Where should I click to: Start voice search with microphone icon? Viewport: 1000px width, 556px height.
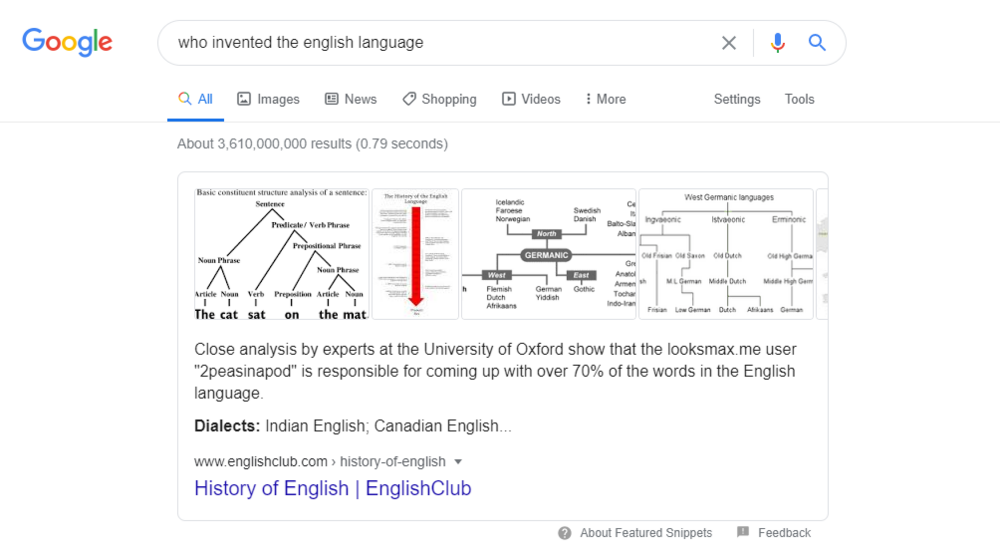pyautogui.click(x=777, y=43)
